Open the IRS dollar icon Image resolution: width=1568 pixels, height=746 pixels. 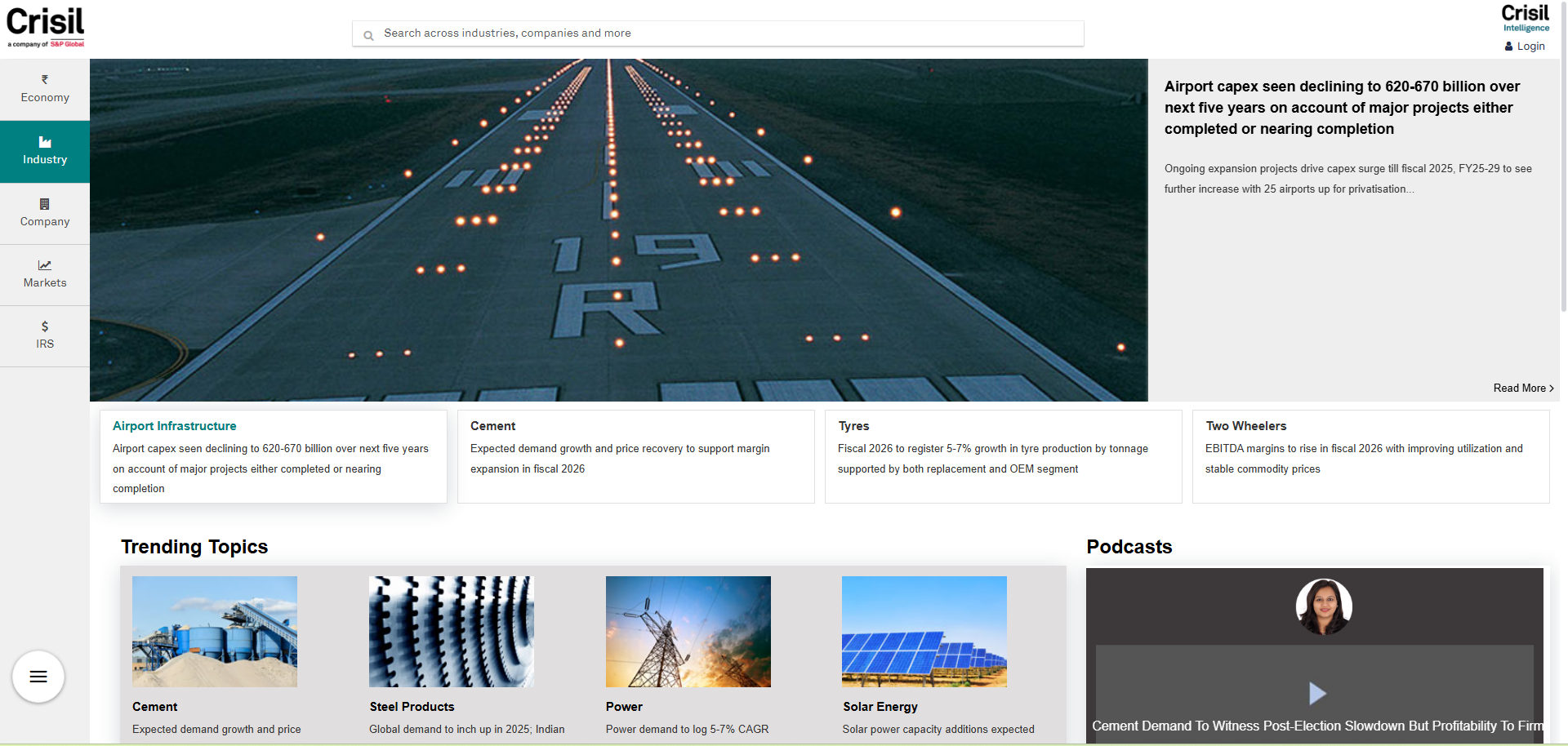click(x=45, y=326)
